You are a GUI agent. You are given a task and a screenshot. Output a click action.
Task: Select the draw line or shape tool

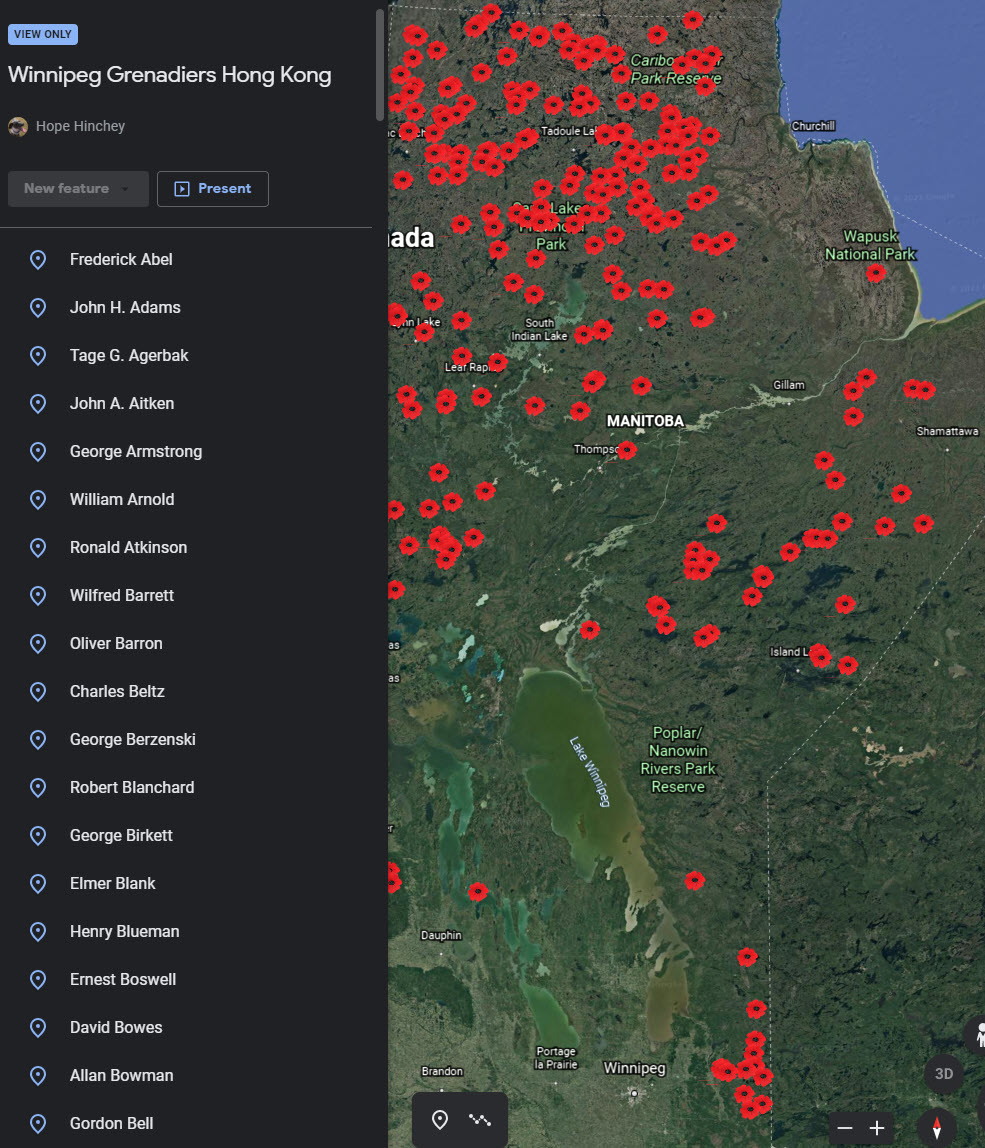coord(480,1119)
